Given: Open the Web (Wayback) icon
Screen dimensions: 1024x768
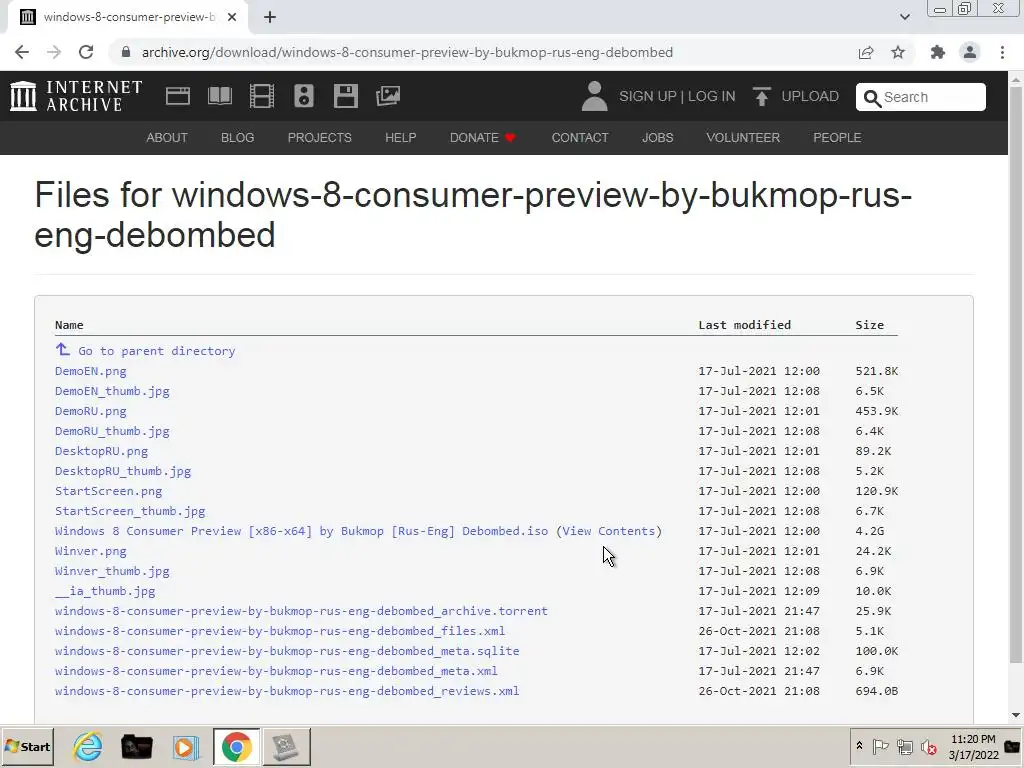Looking at the screenshot, I should [x=178, y=96].
